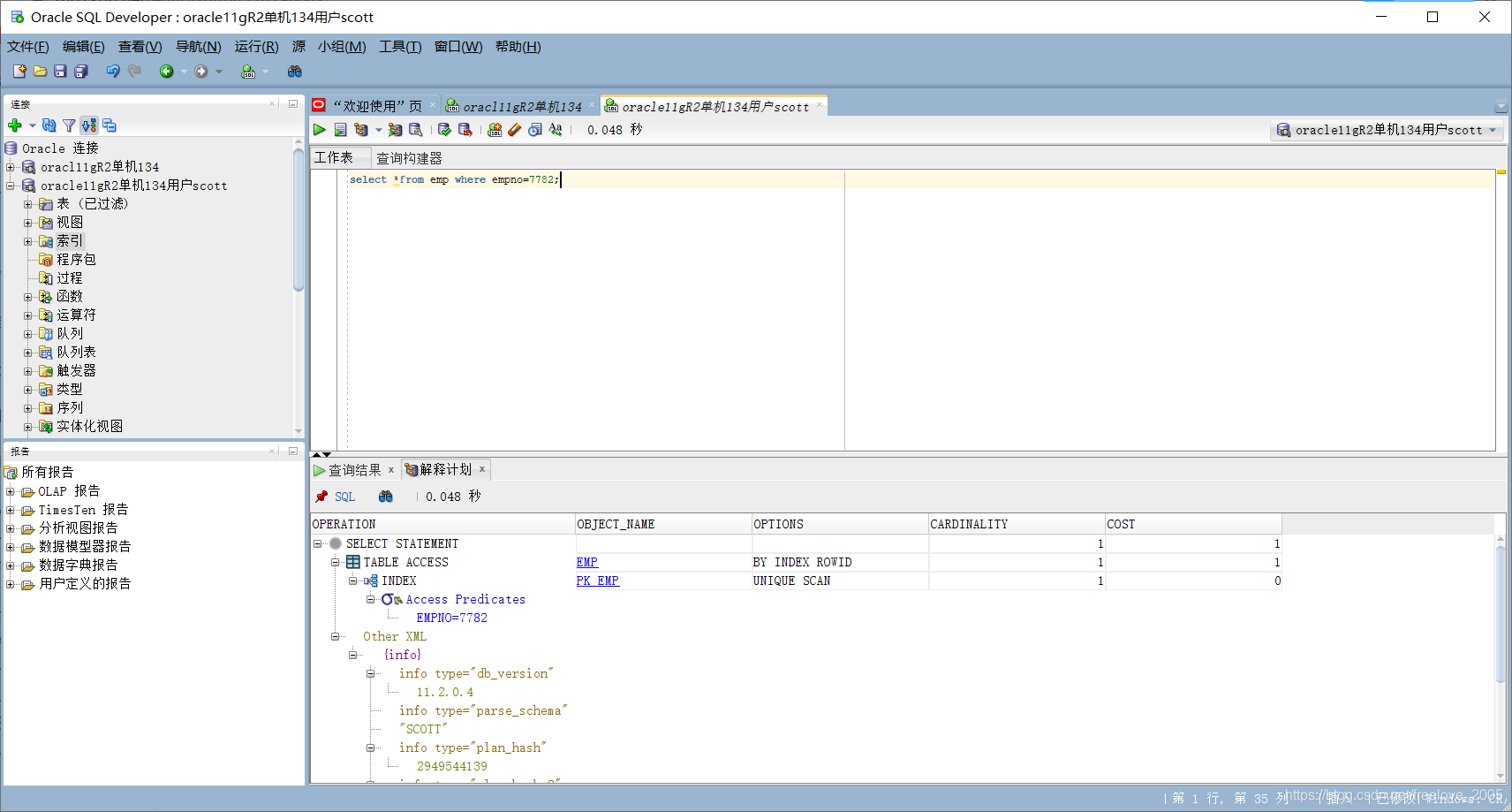Commit the transaction with the database check icon

coord(444,129)
